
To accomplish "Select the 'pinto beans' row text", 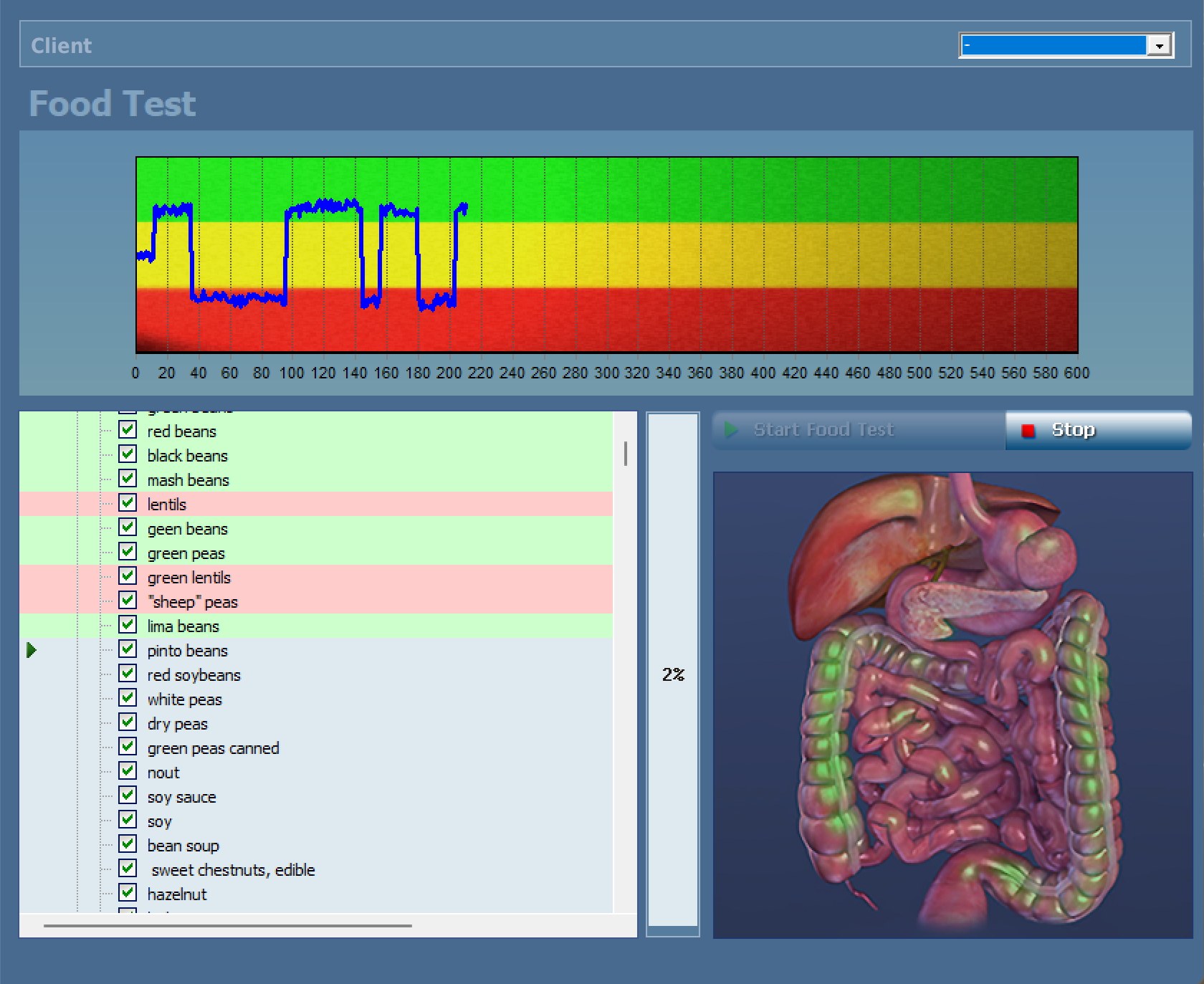I will point(187,651).
